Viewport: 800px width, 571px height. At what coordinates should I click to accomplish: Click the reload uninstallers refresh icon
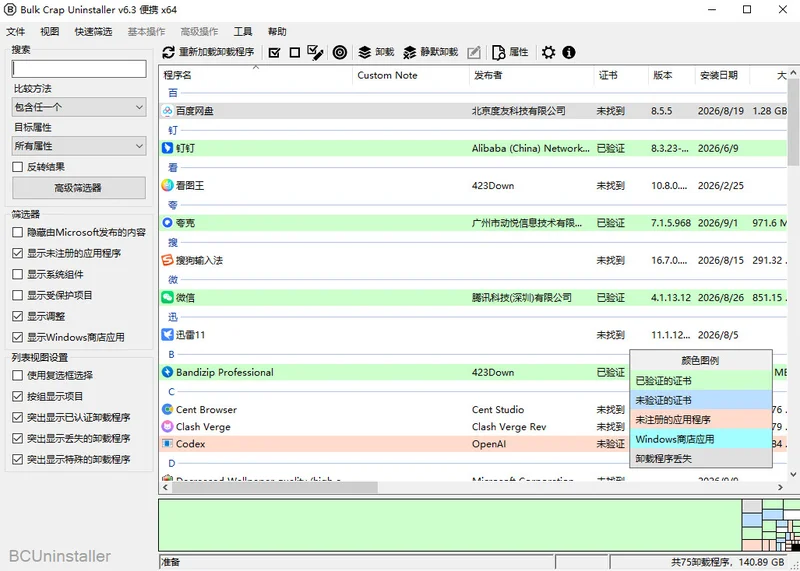point(168,53)
